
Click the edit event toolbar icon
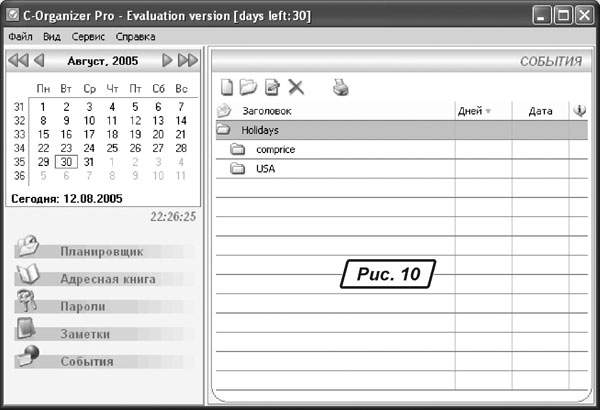tap(272, 88)
